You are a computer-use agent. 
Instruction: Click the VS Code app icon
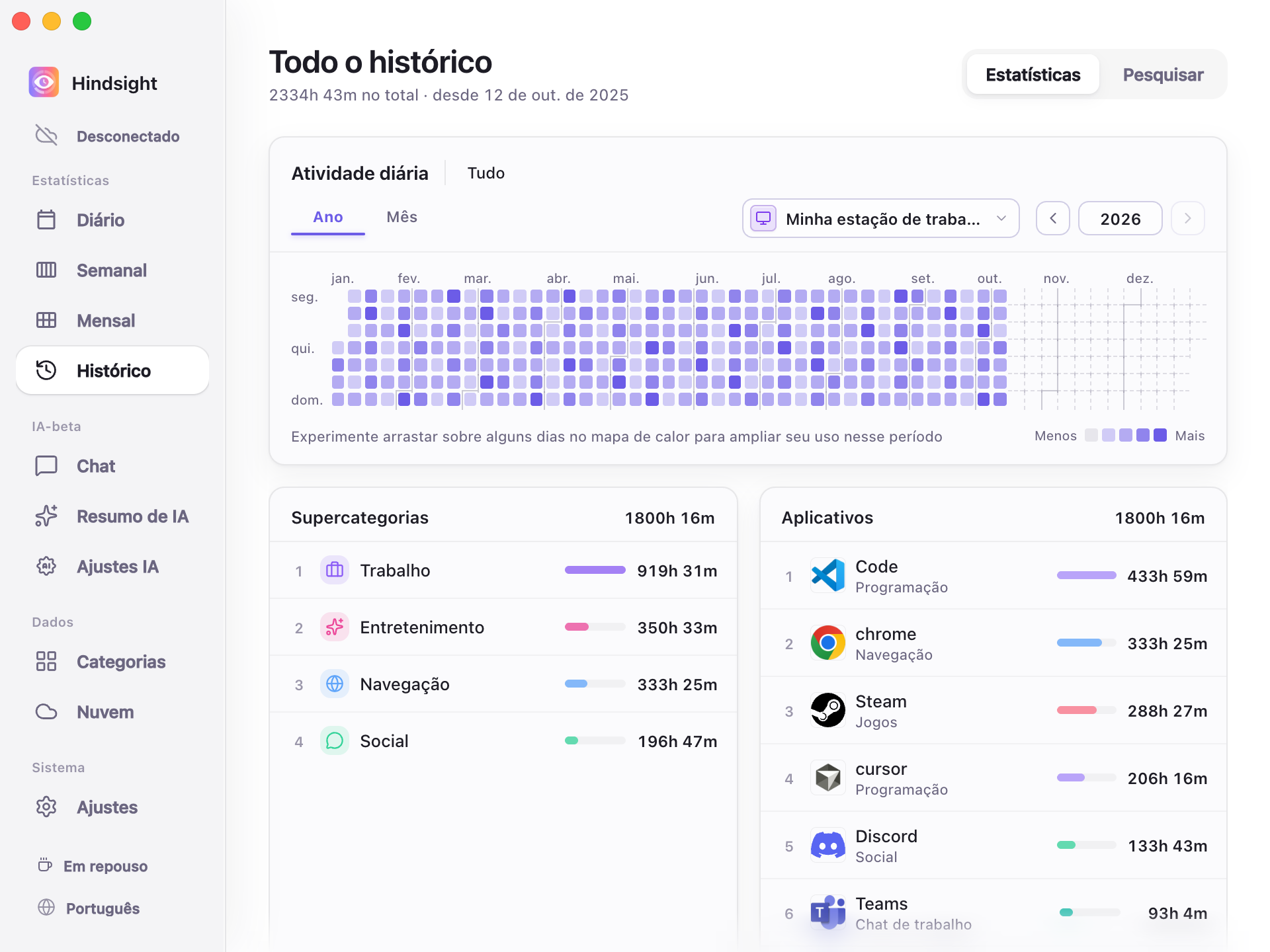click(x=828, y=575)
